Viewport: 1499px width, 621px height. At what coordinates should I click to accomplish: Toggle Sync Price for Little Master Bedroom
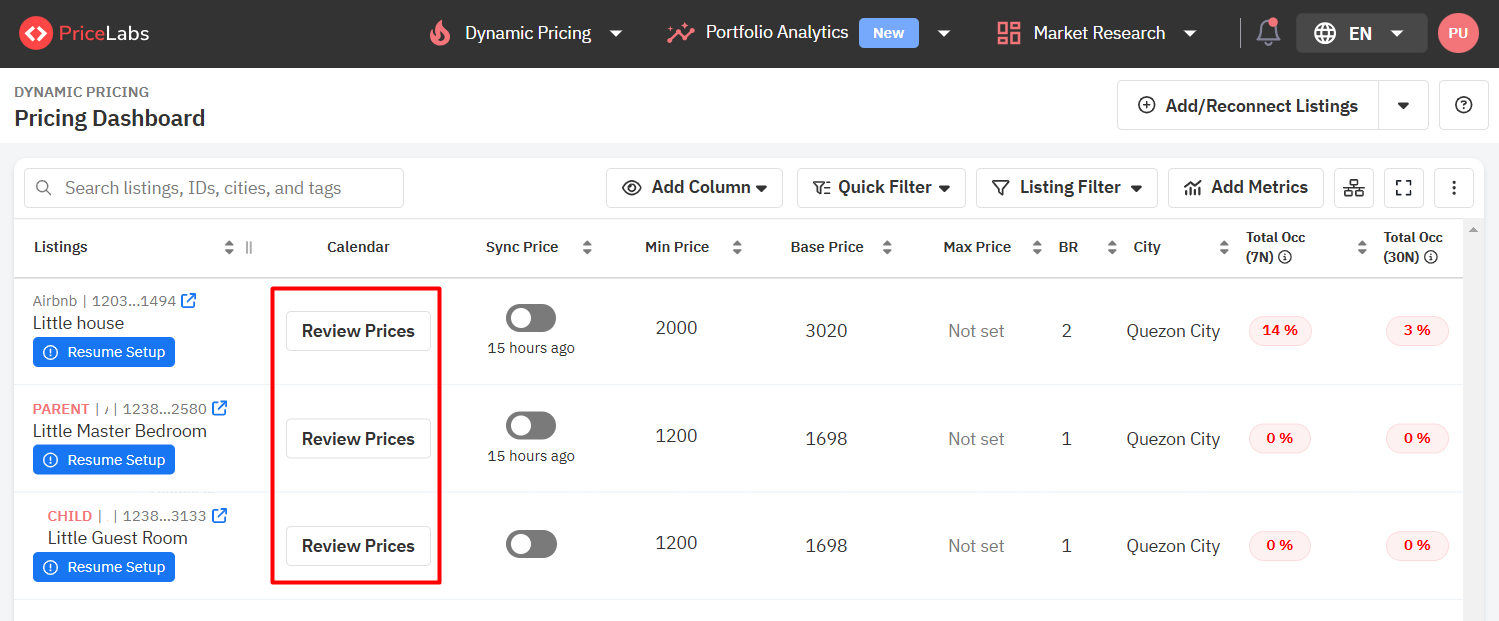(531, 426)
